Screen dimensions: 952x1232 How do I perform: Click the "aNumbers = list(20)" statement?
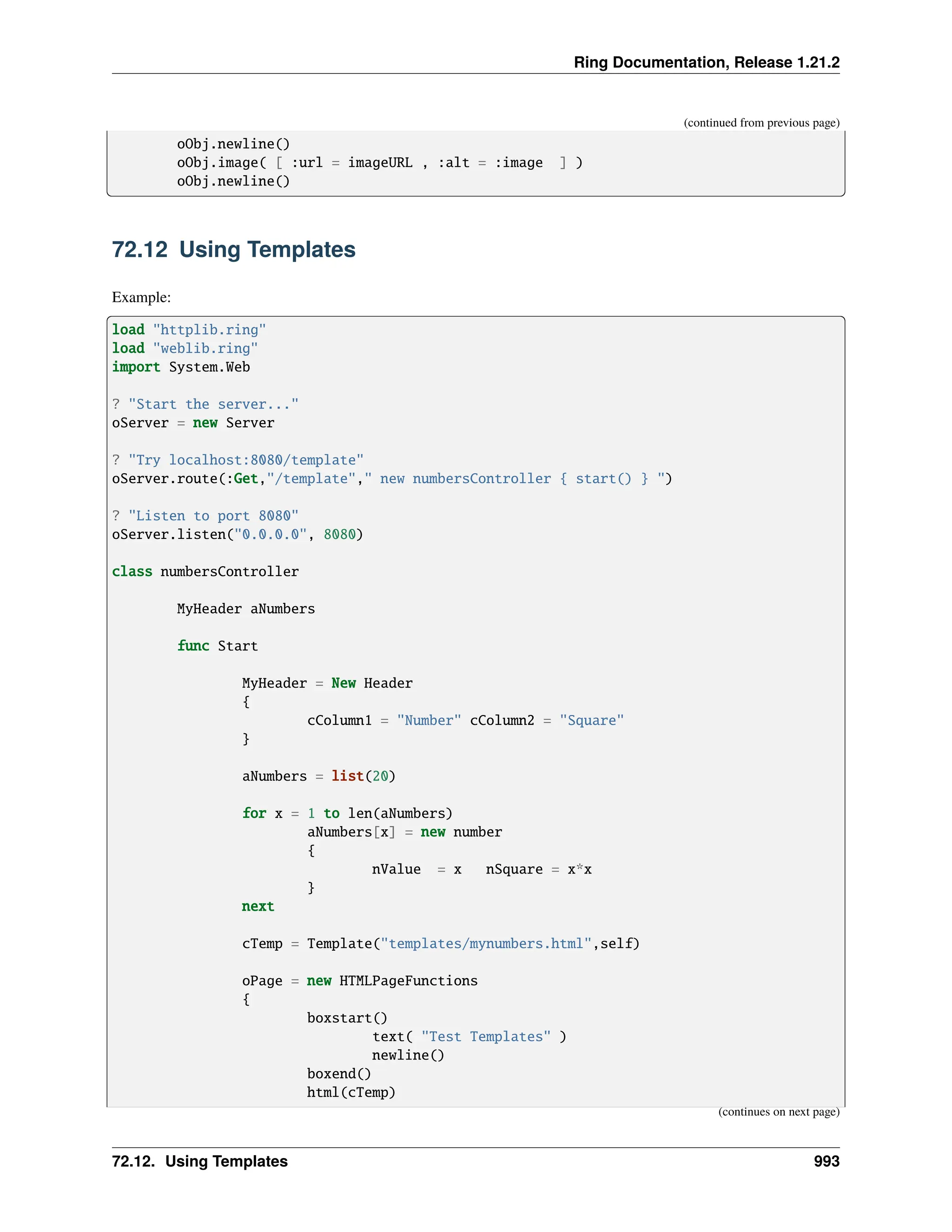318,776
